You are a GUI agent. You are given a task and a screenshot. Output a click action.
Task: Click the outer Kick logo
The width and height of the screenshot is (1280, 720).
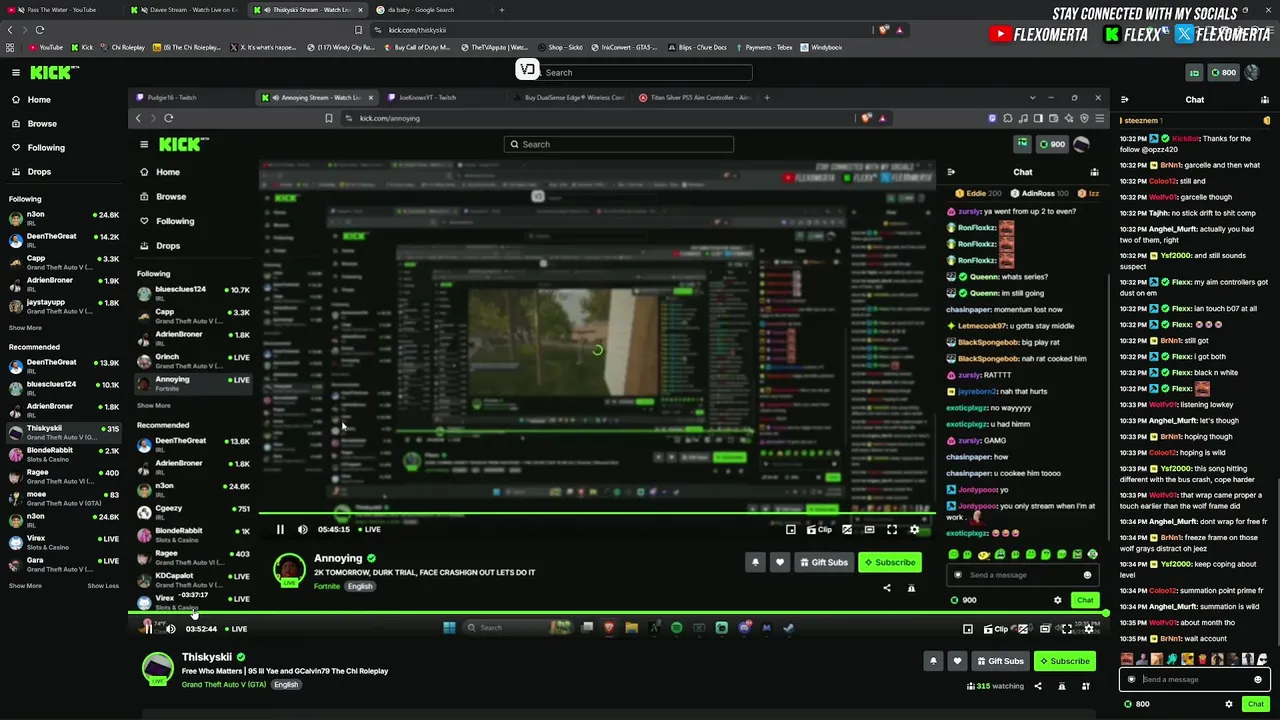(x=54, y=72)
